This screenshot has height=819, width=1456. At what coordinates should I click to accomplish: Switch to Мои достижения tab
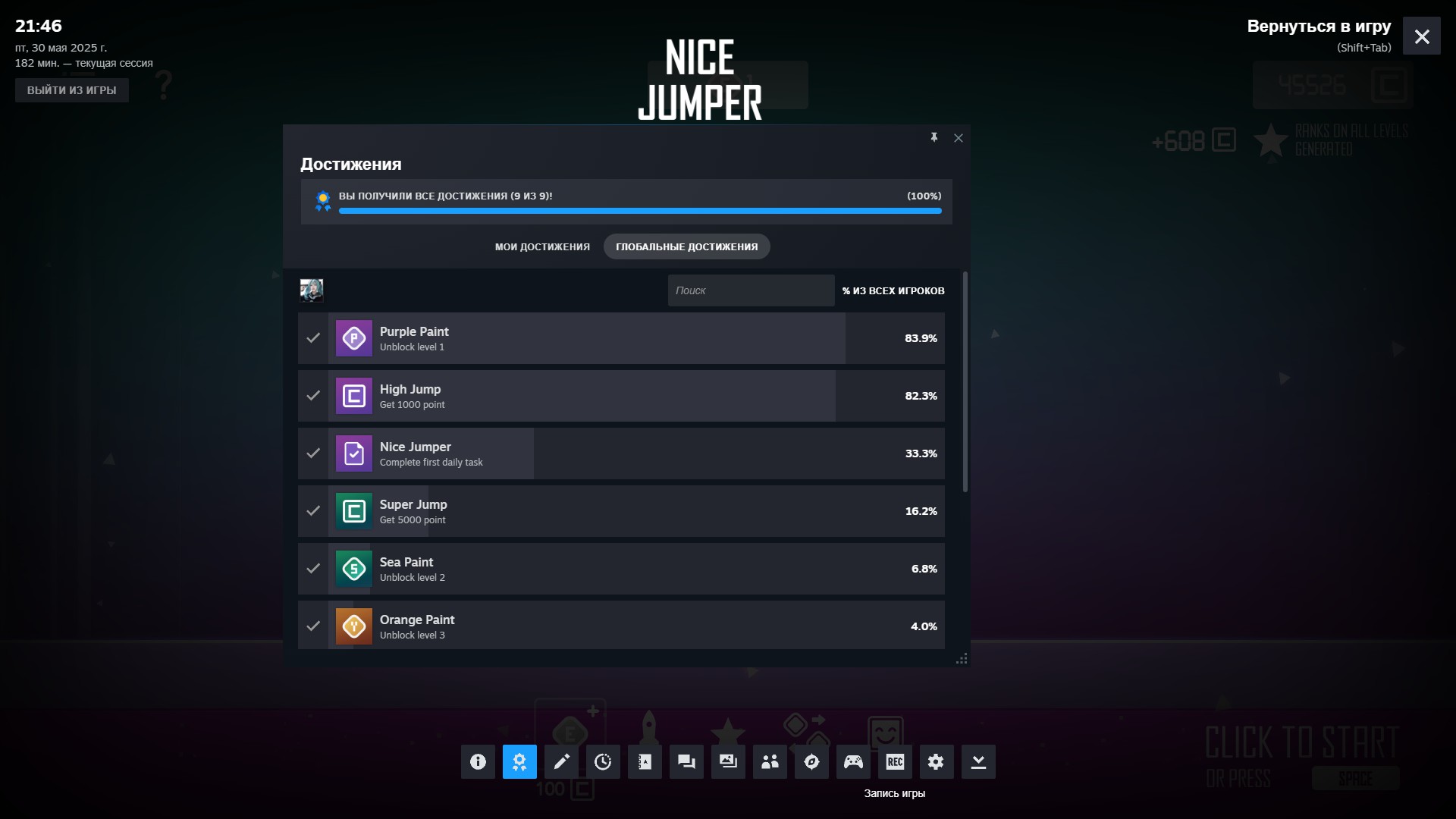(542, 246)
